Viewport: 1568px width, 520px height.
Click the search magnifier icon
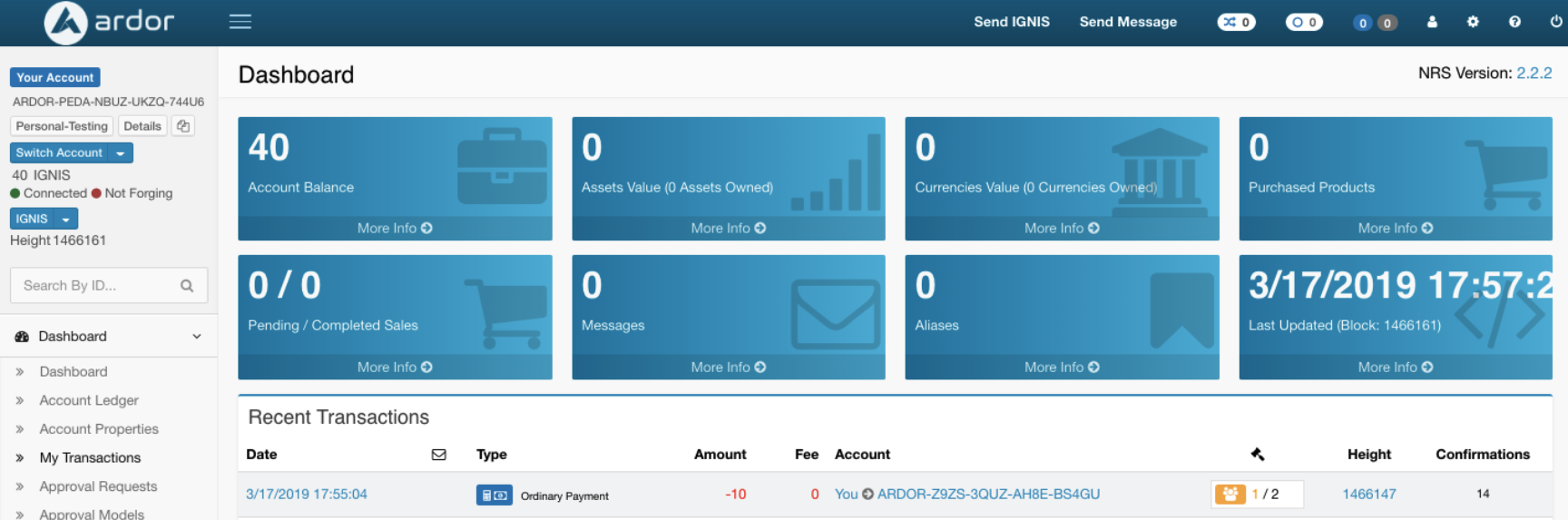[187, 286]
